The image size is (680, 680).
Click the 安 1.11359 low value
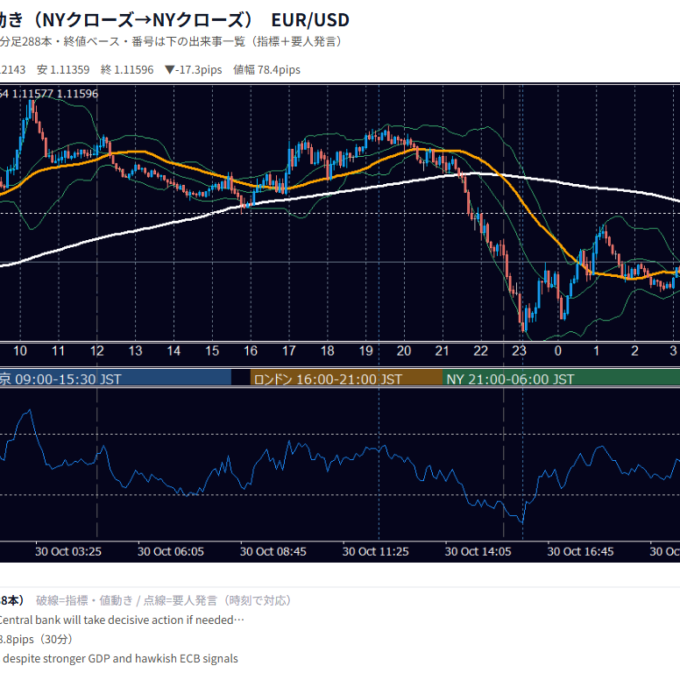pyautogui.click(x=63, y=70)
